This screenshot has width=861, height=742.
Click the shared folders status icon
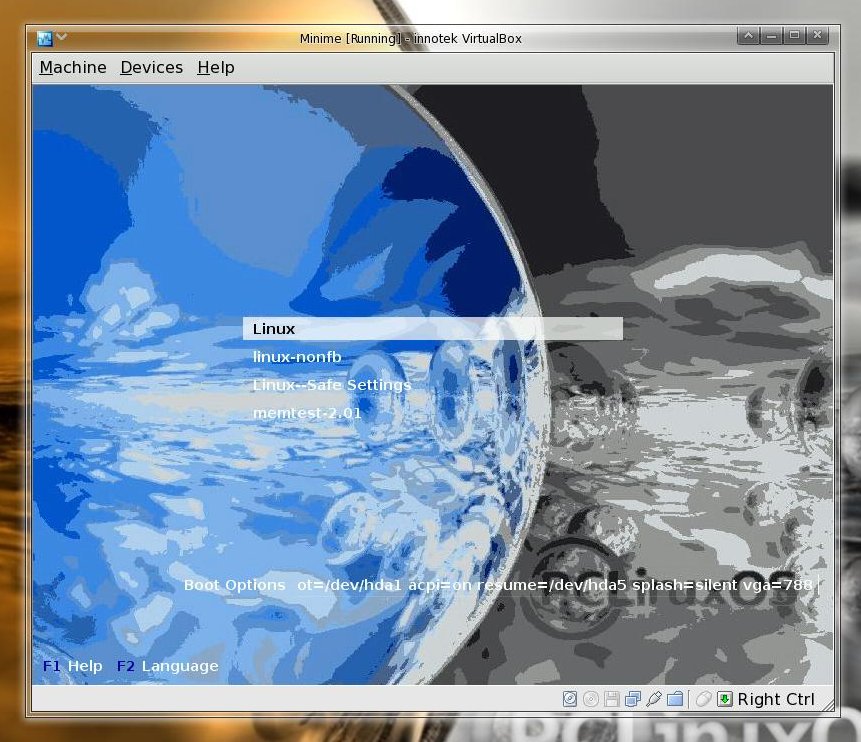pos(675,699)
